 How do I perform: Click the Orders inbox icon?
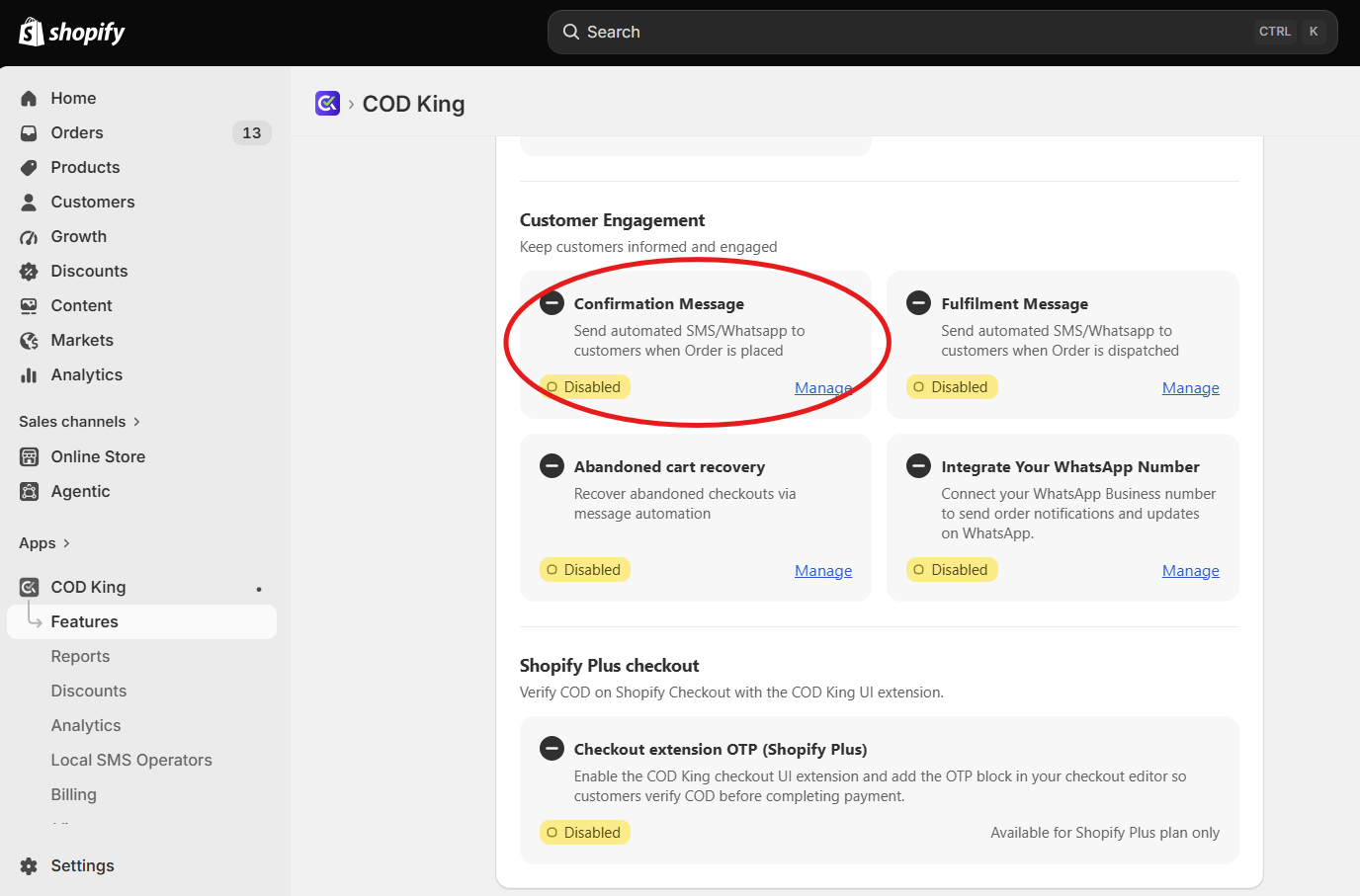pyautogui.click(x=29, y=132)
